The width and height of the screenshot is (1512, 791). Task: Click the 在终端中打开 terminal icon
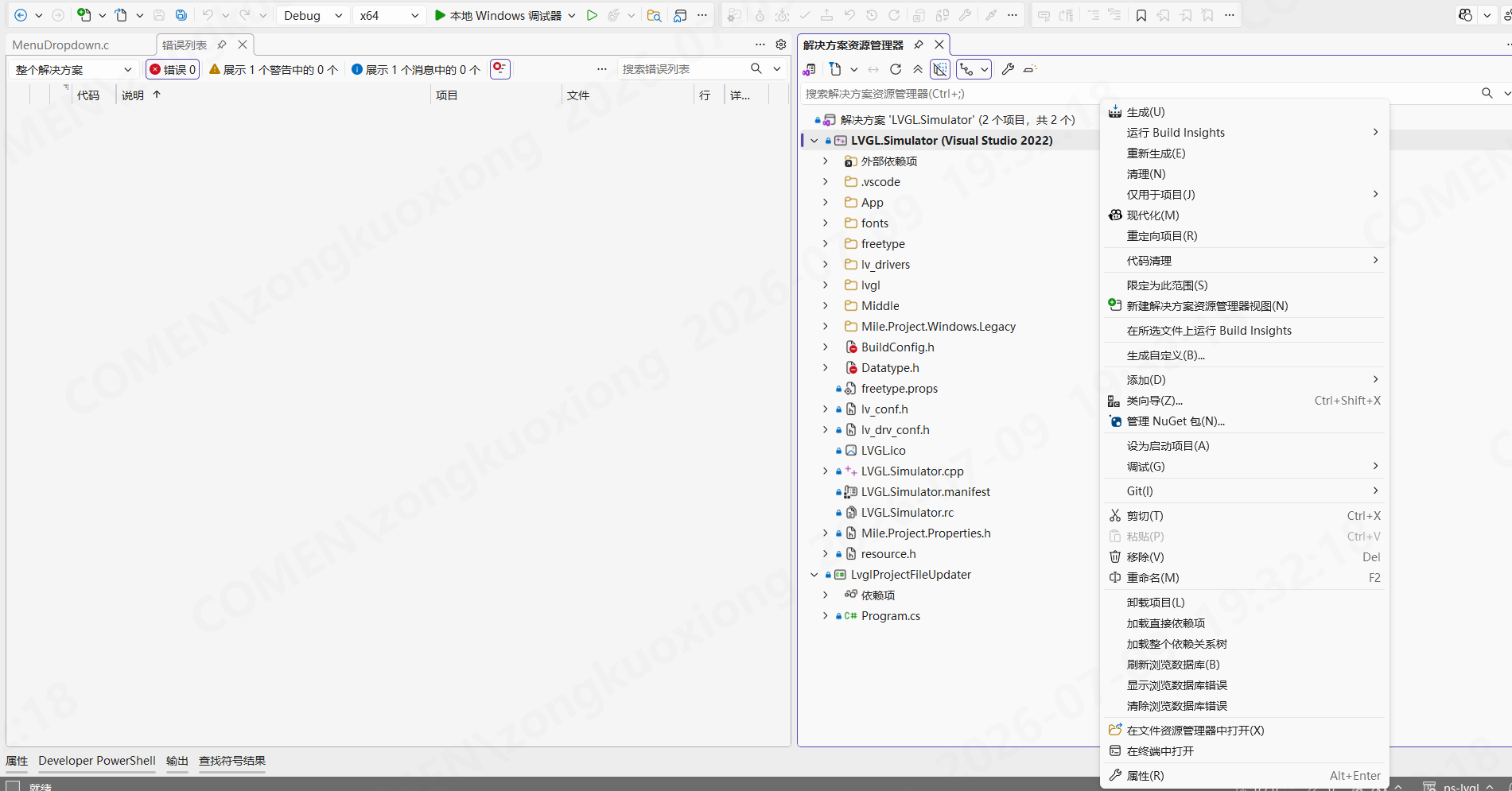click(1115, 751)
